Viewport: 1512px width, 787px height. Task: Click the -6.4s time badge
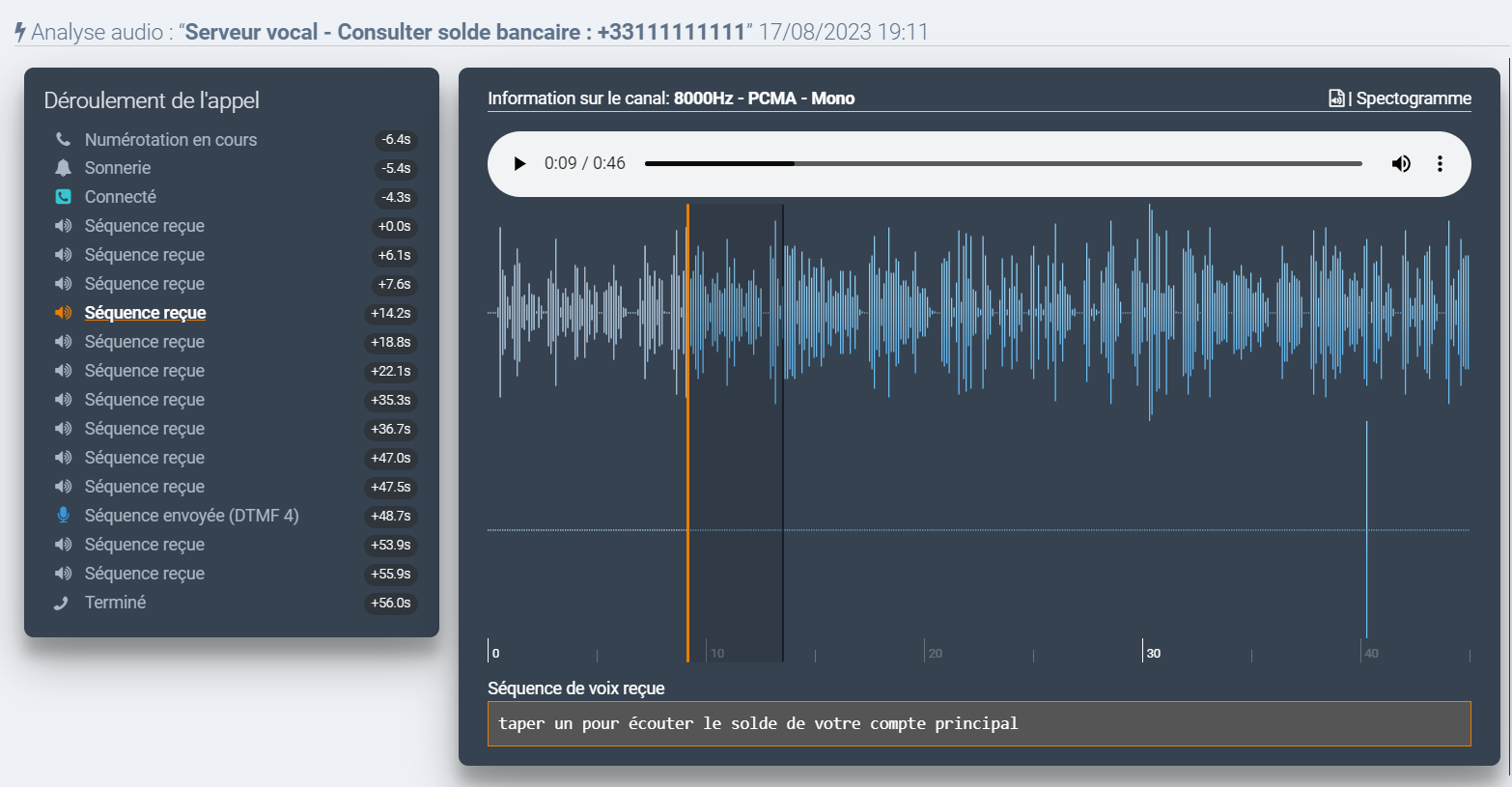point(396,140)
